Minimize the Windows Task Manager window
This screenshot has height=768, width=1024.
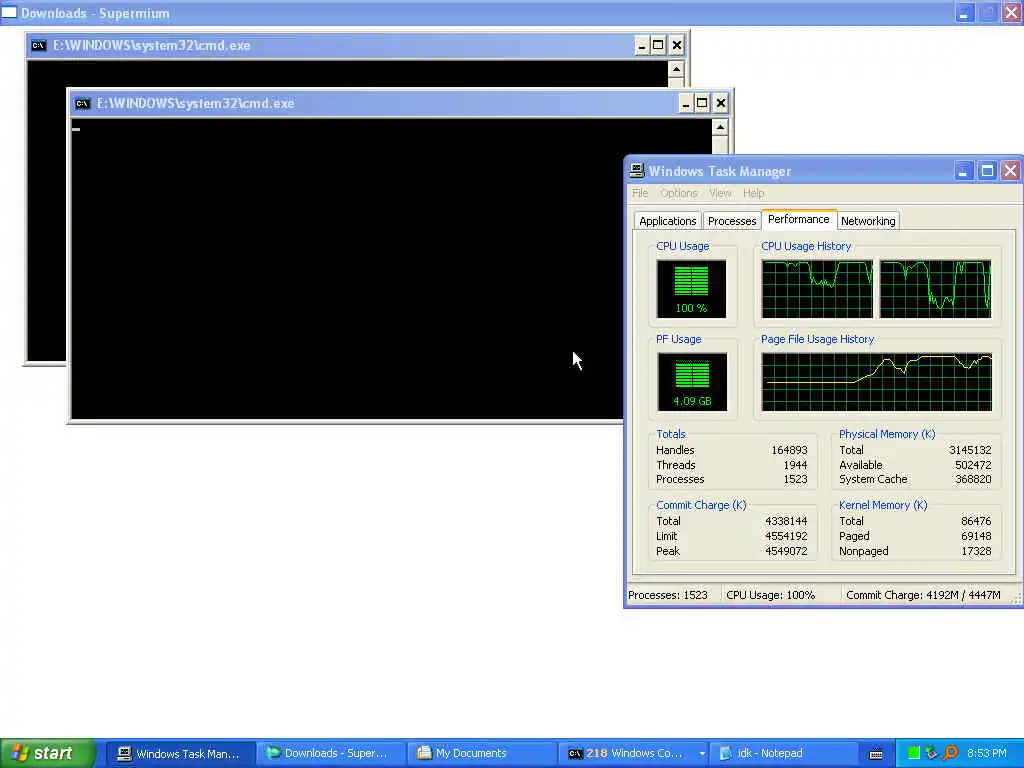point(963,171)
